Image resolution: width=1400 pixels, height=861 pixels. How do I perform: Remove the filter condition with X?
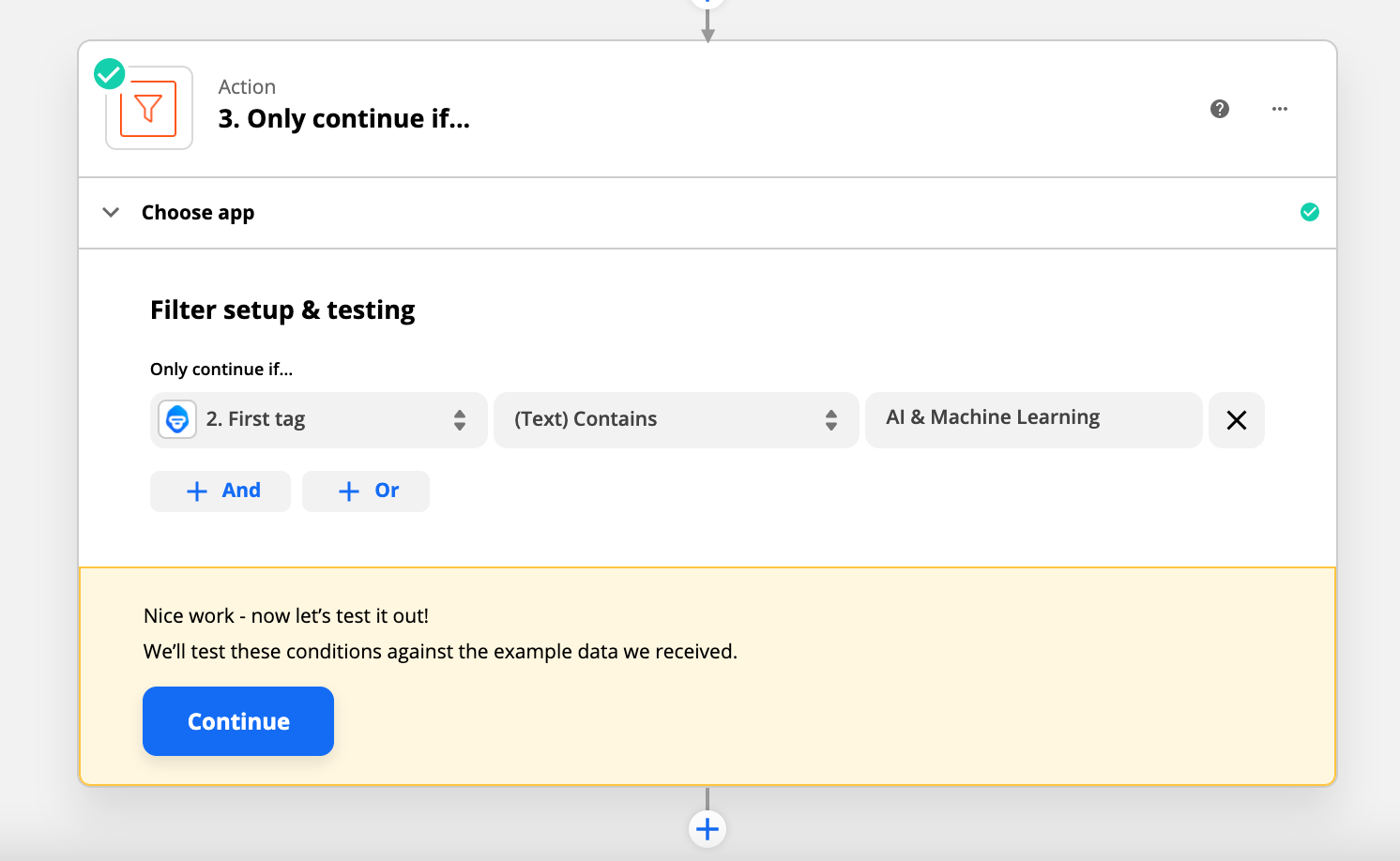(1237, 420)
